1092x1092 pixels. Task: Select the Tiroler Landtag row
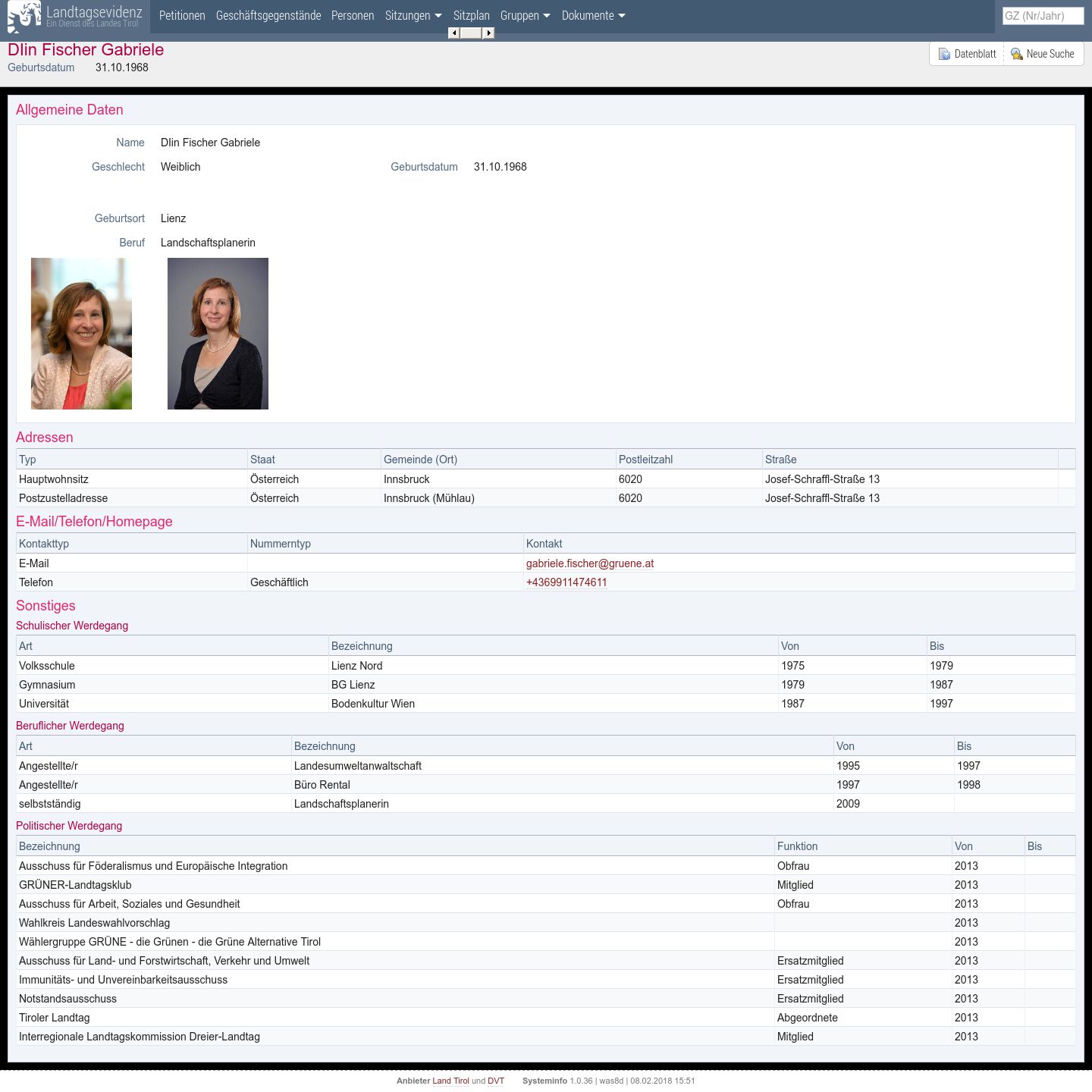pos(546,1018)
